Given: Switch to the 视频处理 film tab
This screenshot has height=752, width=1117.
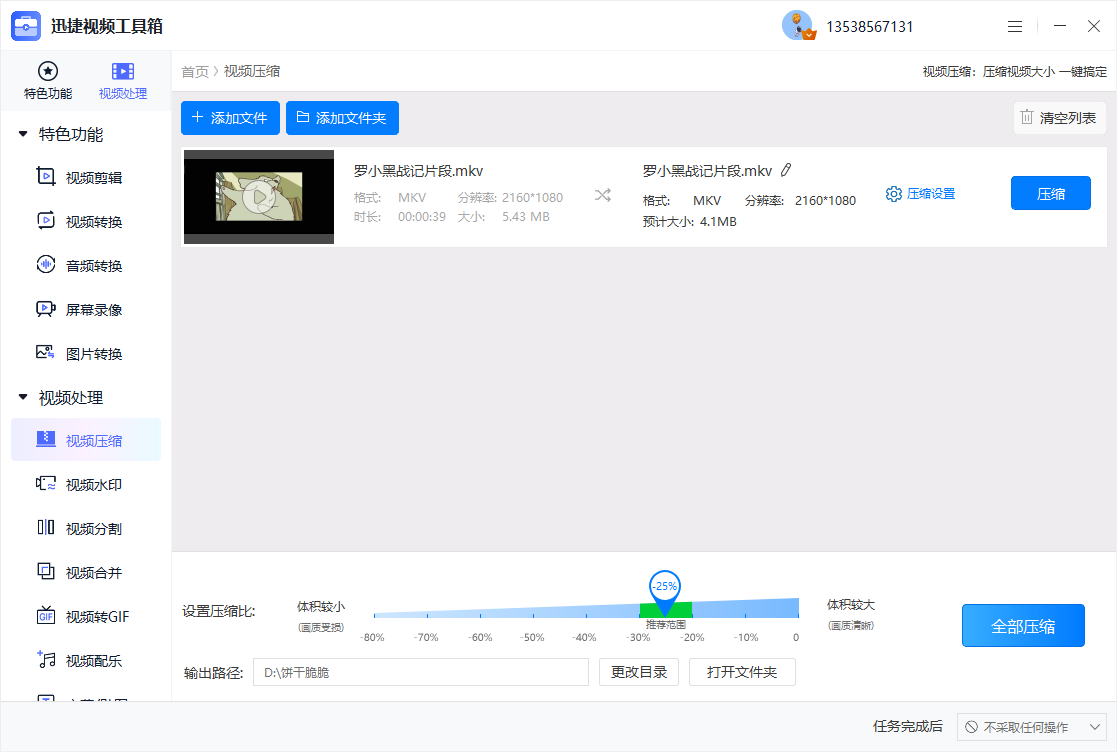Looking at the screenshot, I should (x=123, y=80).
